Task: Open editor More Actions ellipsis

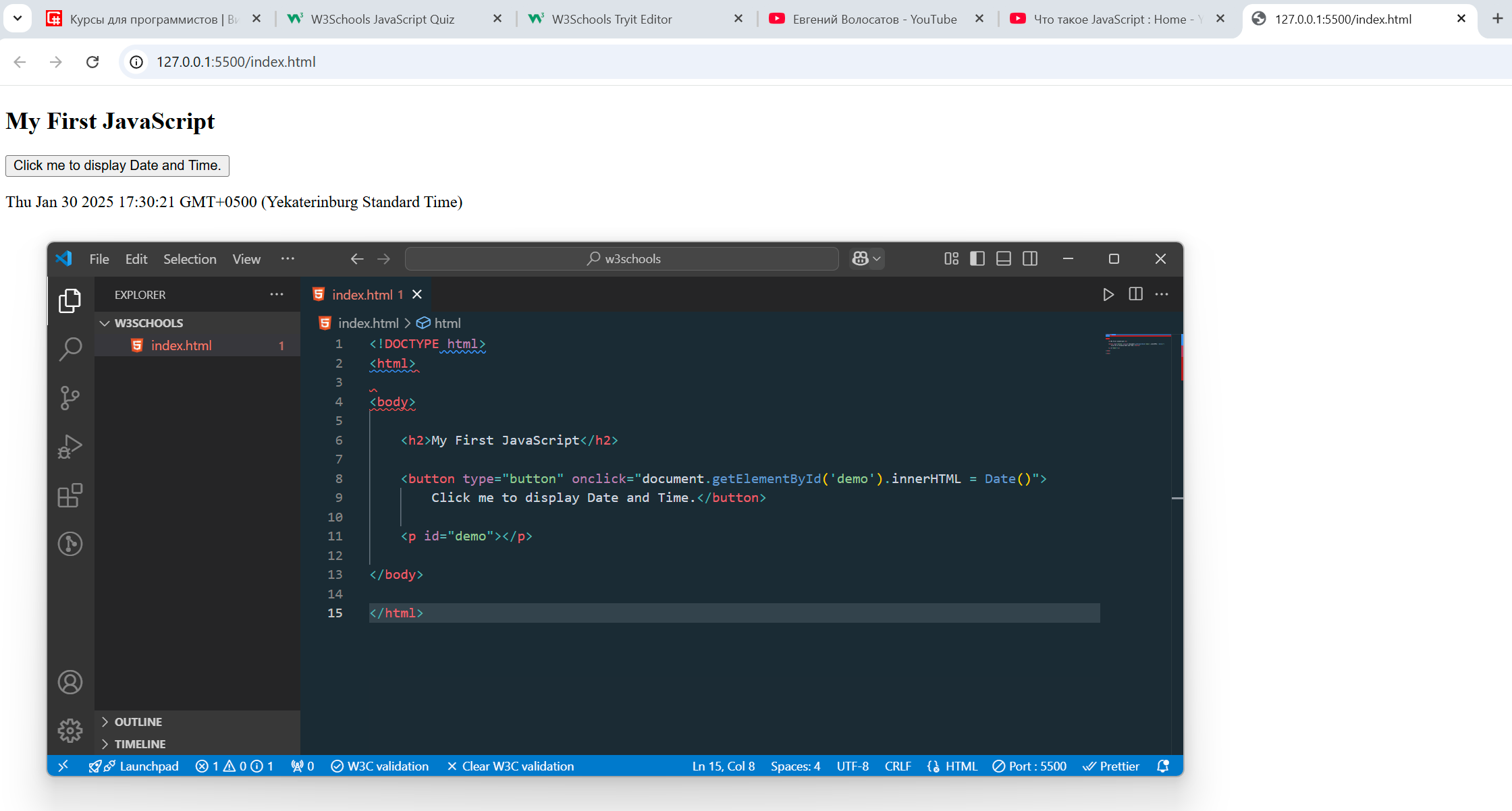Action: 1162,294
